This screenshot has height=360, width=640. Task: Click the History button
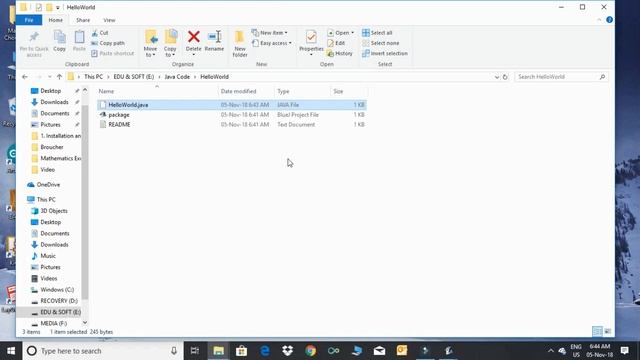pyautogui.click(x=340, y=53)
